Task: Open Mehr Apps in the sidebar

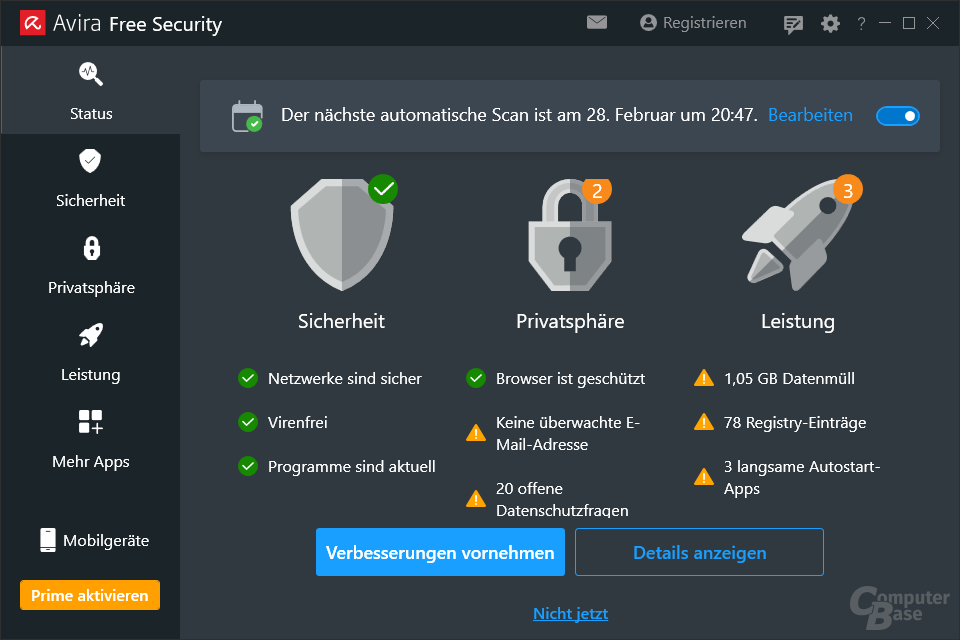Action: click(91, 438)
